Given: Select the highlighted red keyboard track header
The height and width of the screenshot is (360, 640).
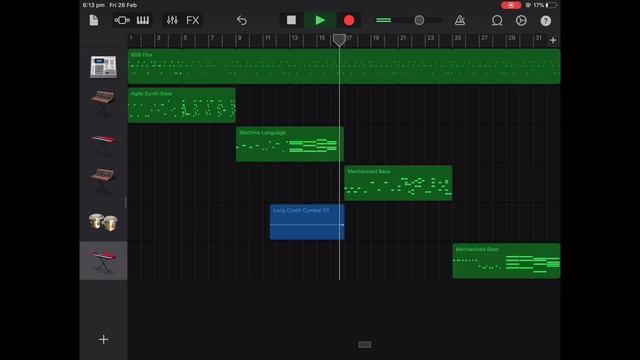Looking at the screenshot, I should [103, 260].
